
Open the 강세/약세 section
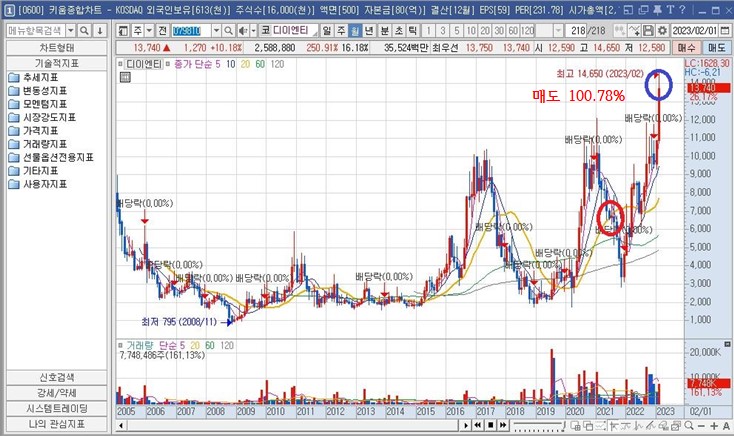tap(57, 392)
